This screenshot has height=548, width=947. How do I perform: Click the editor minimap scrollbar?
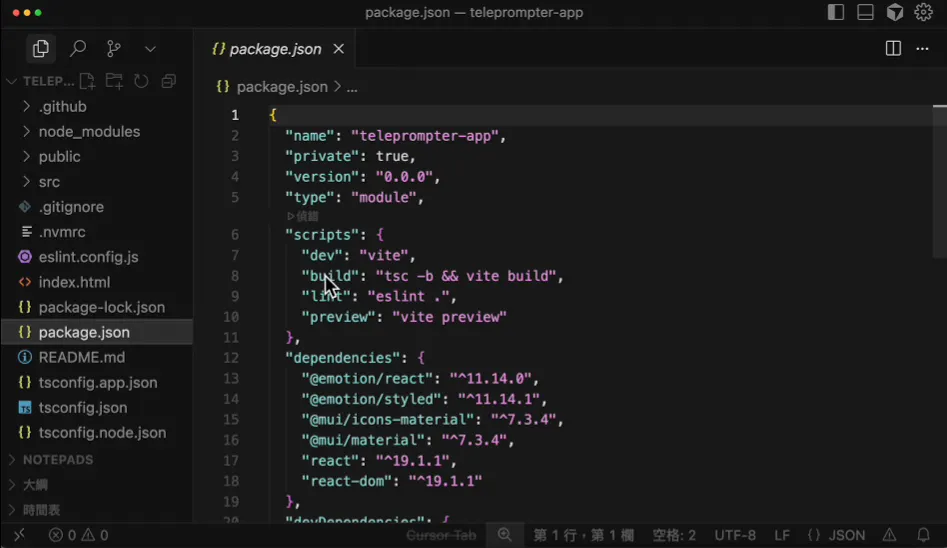coord(940,181)
